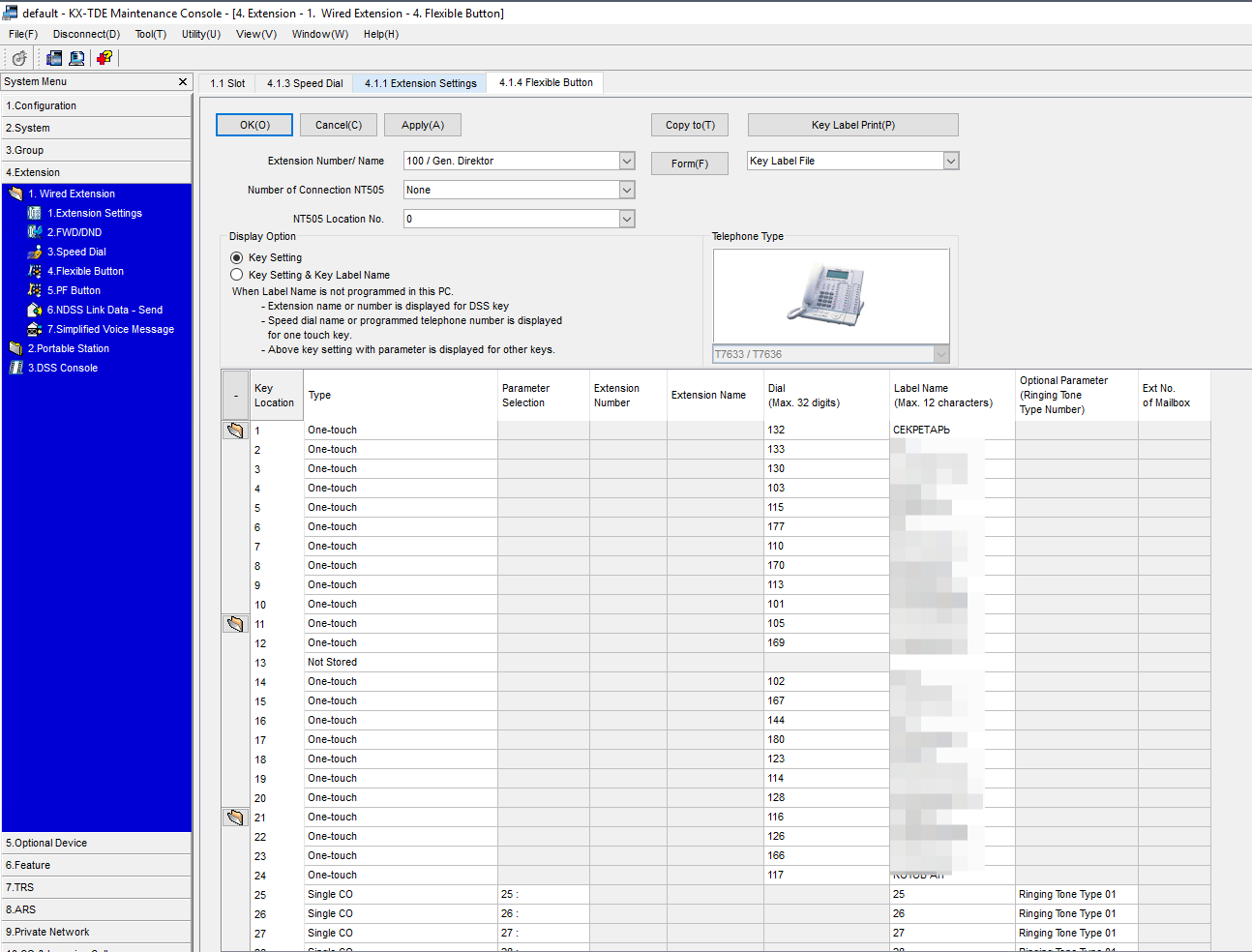Expand the 1.Configuration menu section

tap(96, 105)
